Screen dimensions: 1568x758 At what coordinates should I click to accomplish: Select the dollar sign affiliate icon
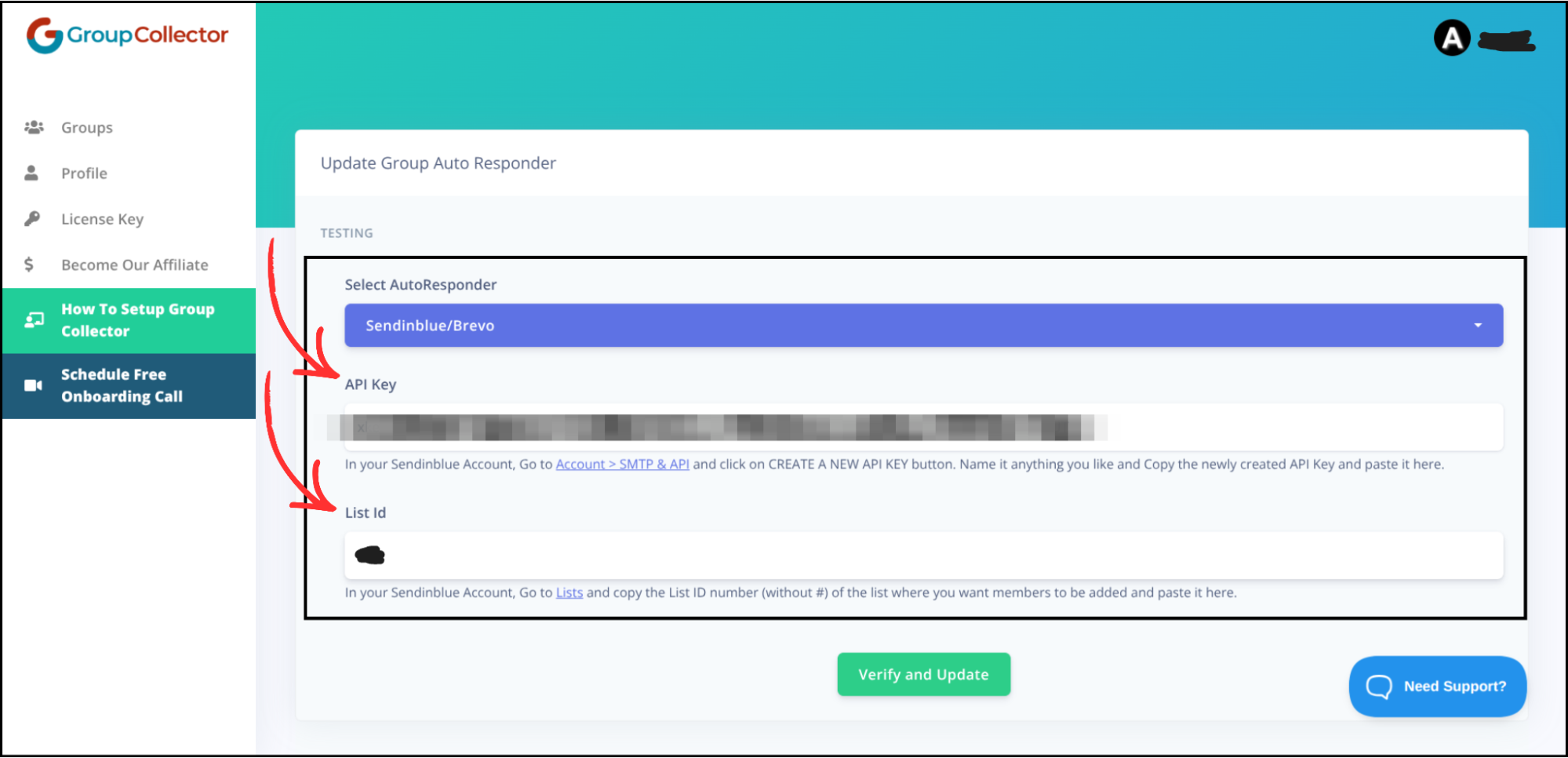pyautogui.click(x=30, y=264)
